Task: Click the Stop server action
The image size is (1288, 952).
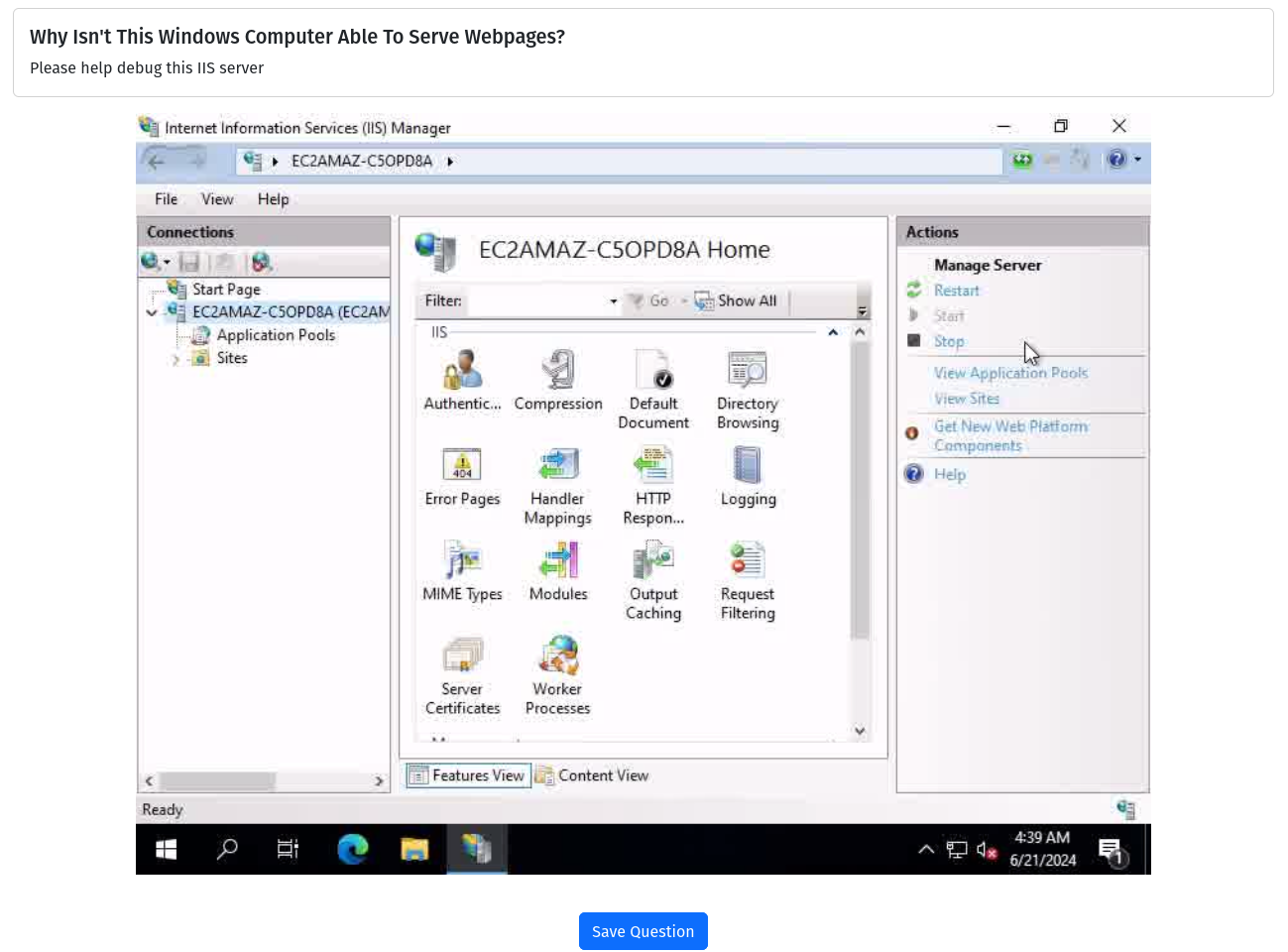Action: 949,341
